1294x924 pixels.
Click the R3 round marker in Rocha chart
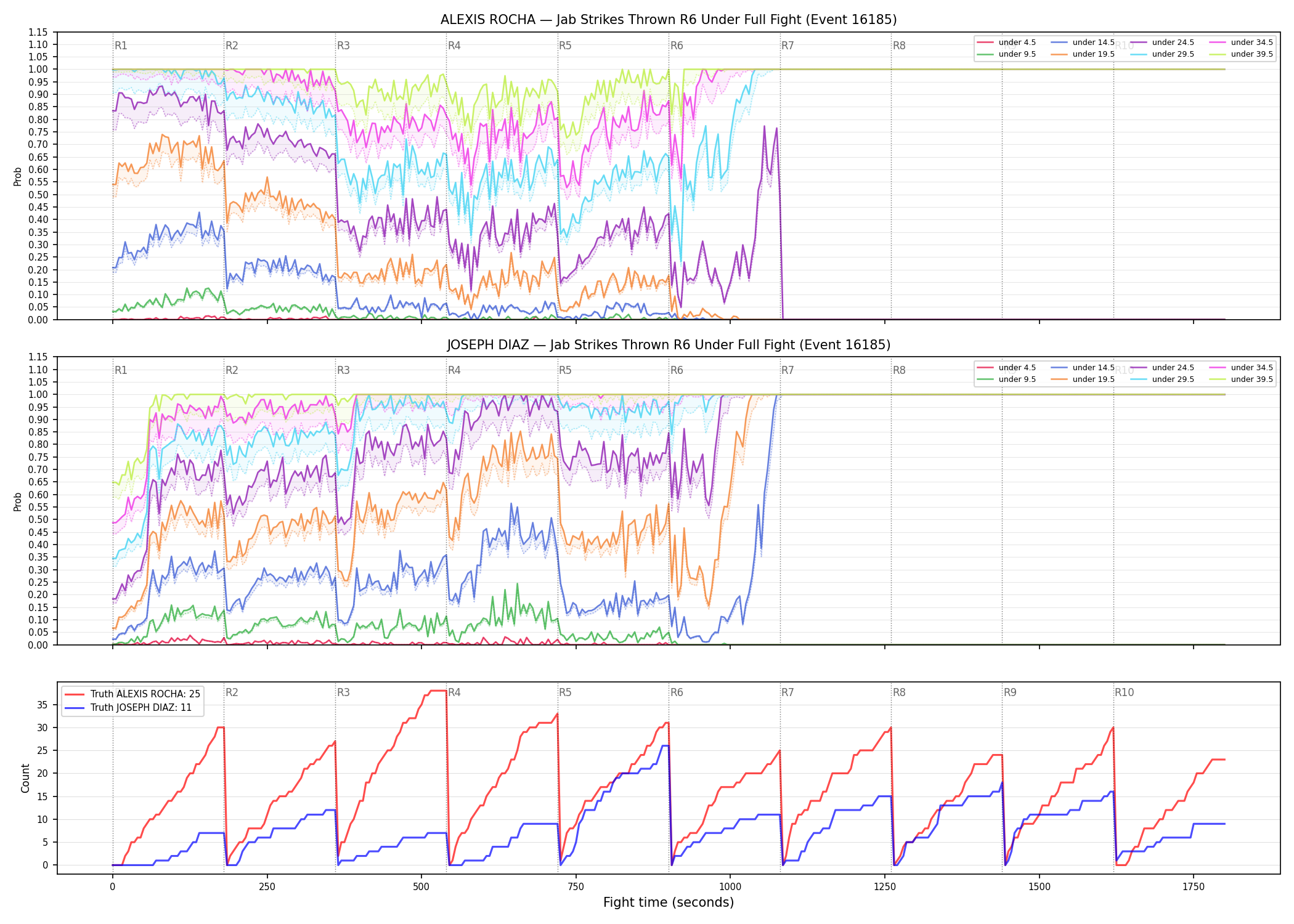point(343,46)
